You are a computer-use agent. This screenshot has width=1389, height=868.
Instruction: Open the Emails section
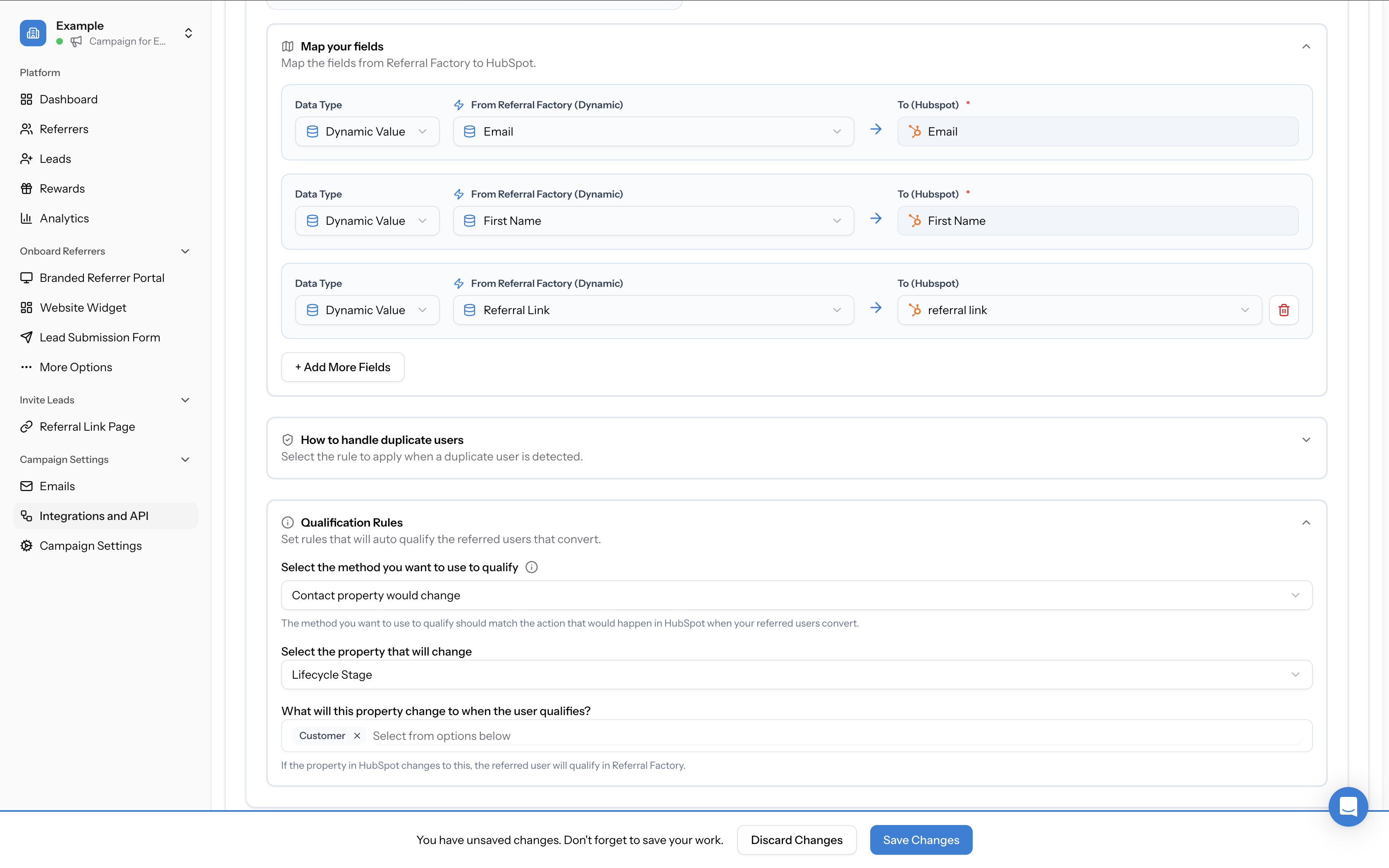tap(57, 486)
